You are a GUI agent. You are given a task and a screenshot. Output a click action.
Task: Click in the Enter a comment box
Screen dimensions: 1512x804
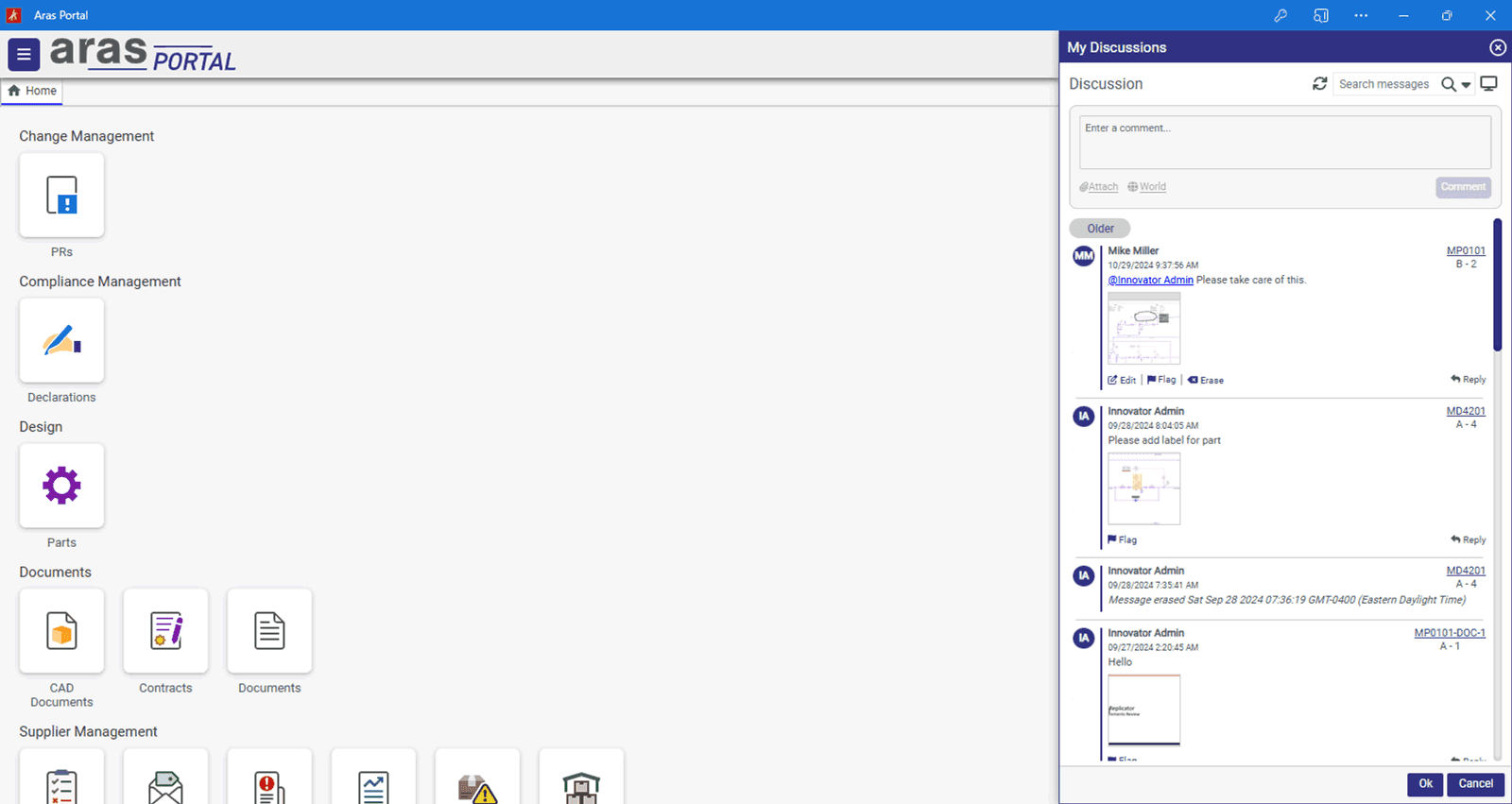click(1285, 143)
